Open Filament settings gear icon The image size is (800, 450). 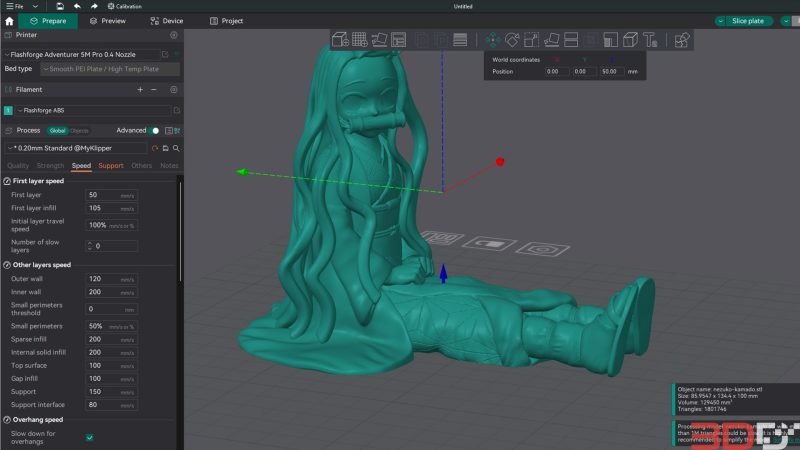point(174,89)
